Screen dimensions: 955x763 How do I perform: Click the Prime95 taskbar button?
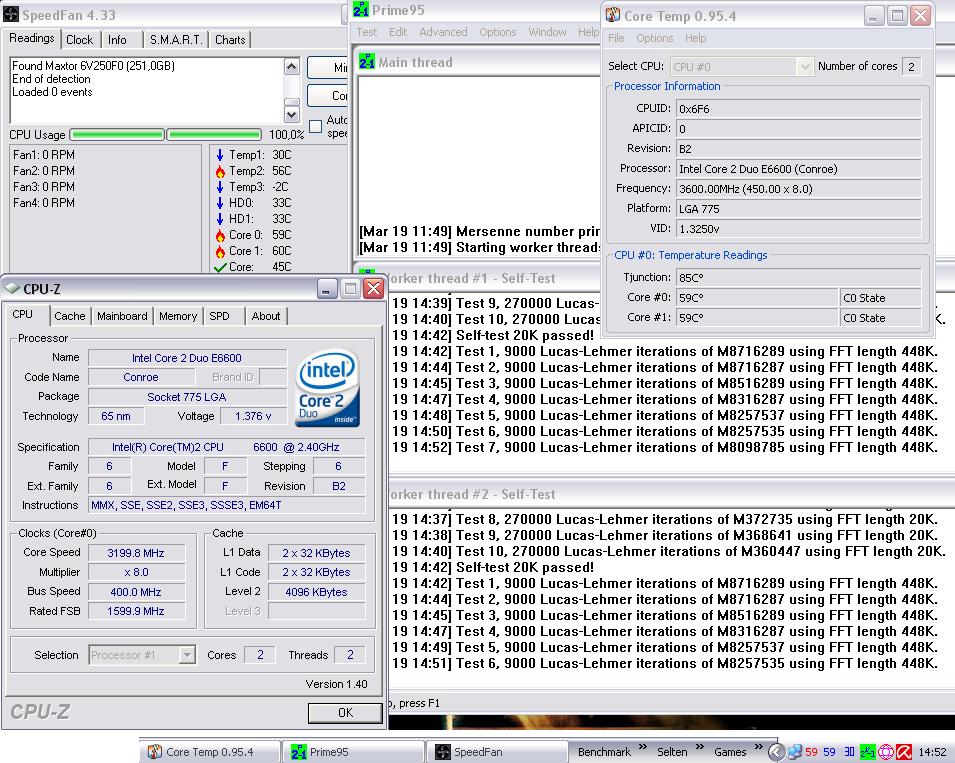pos(353,752)
